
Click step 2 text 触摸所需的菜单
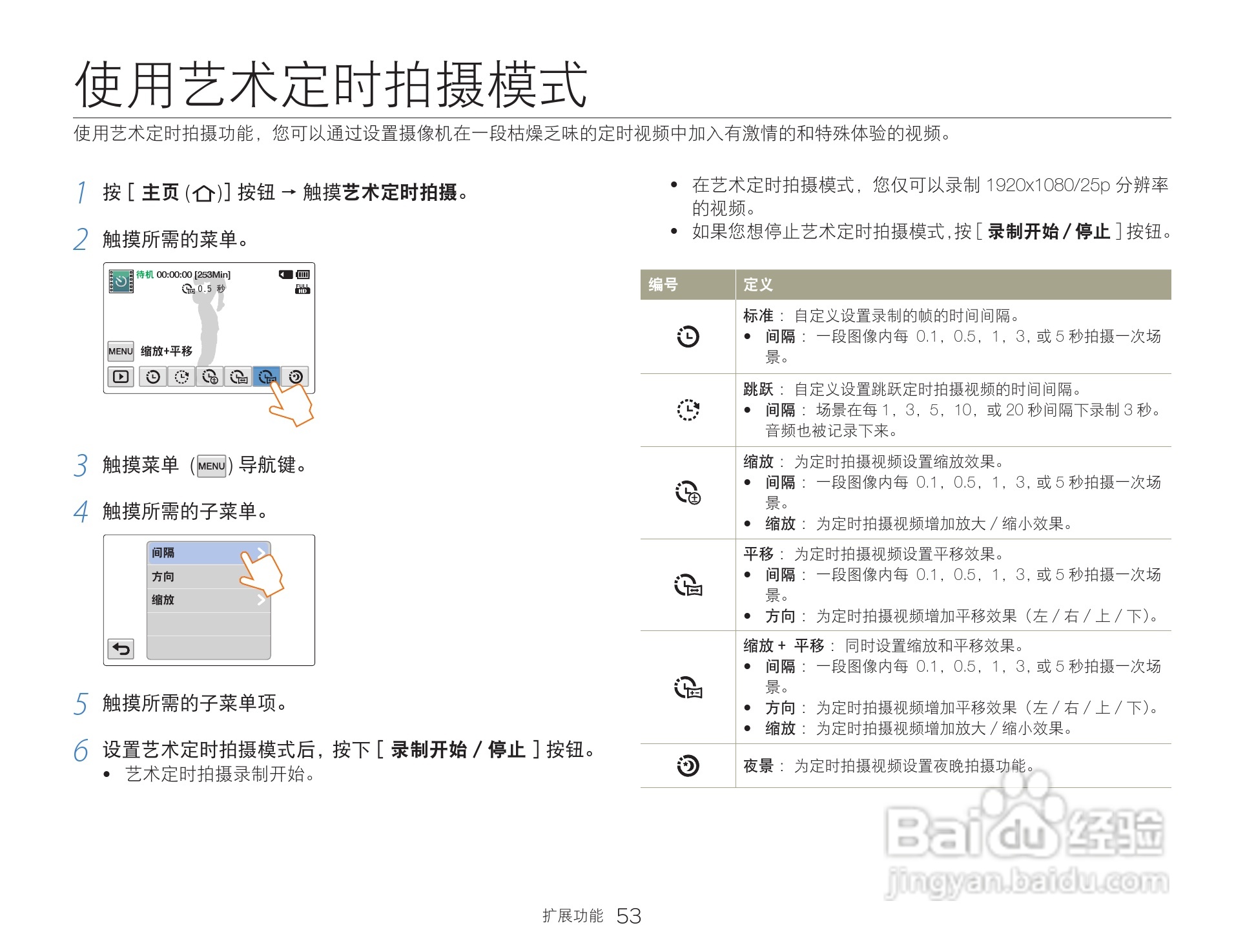(x=176, y=240)
